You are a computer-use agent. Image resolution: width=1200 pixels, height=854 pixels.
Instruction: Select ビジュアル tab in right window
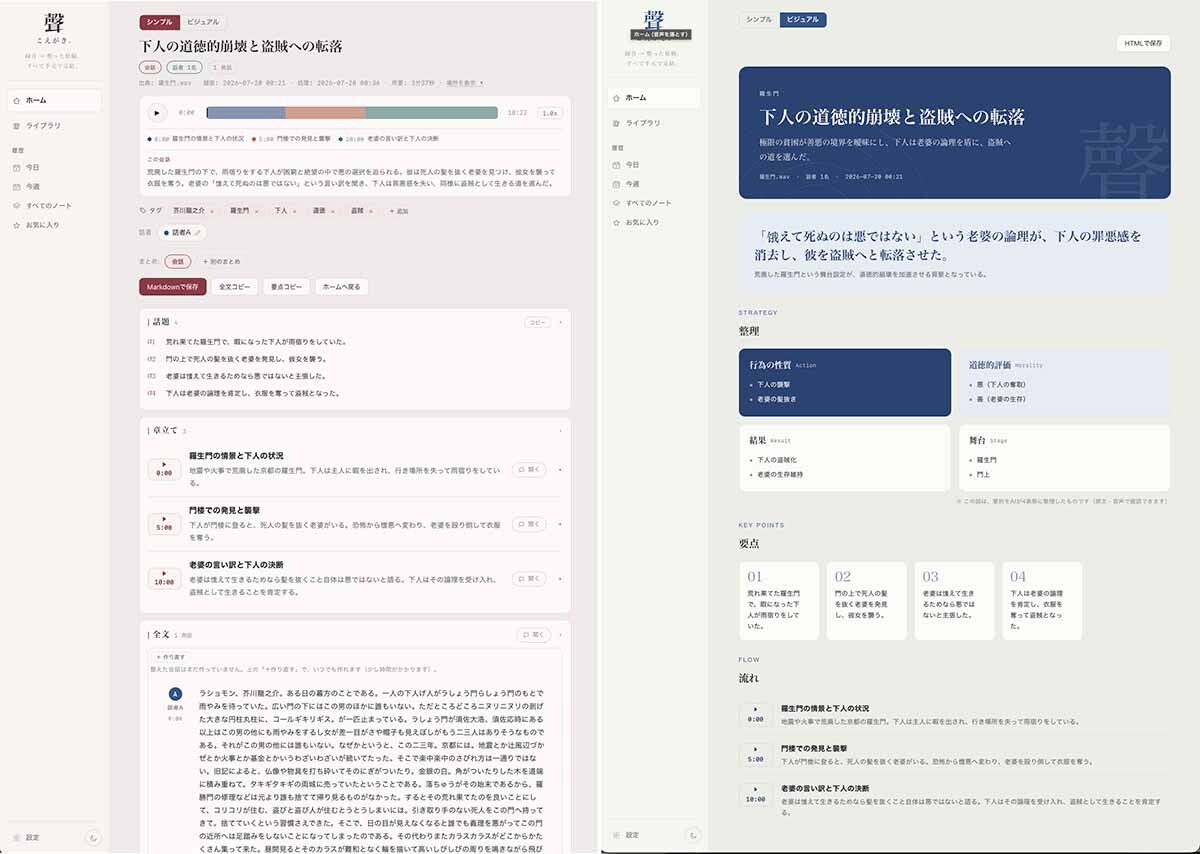(803, 19)
